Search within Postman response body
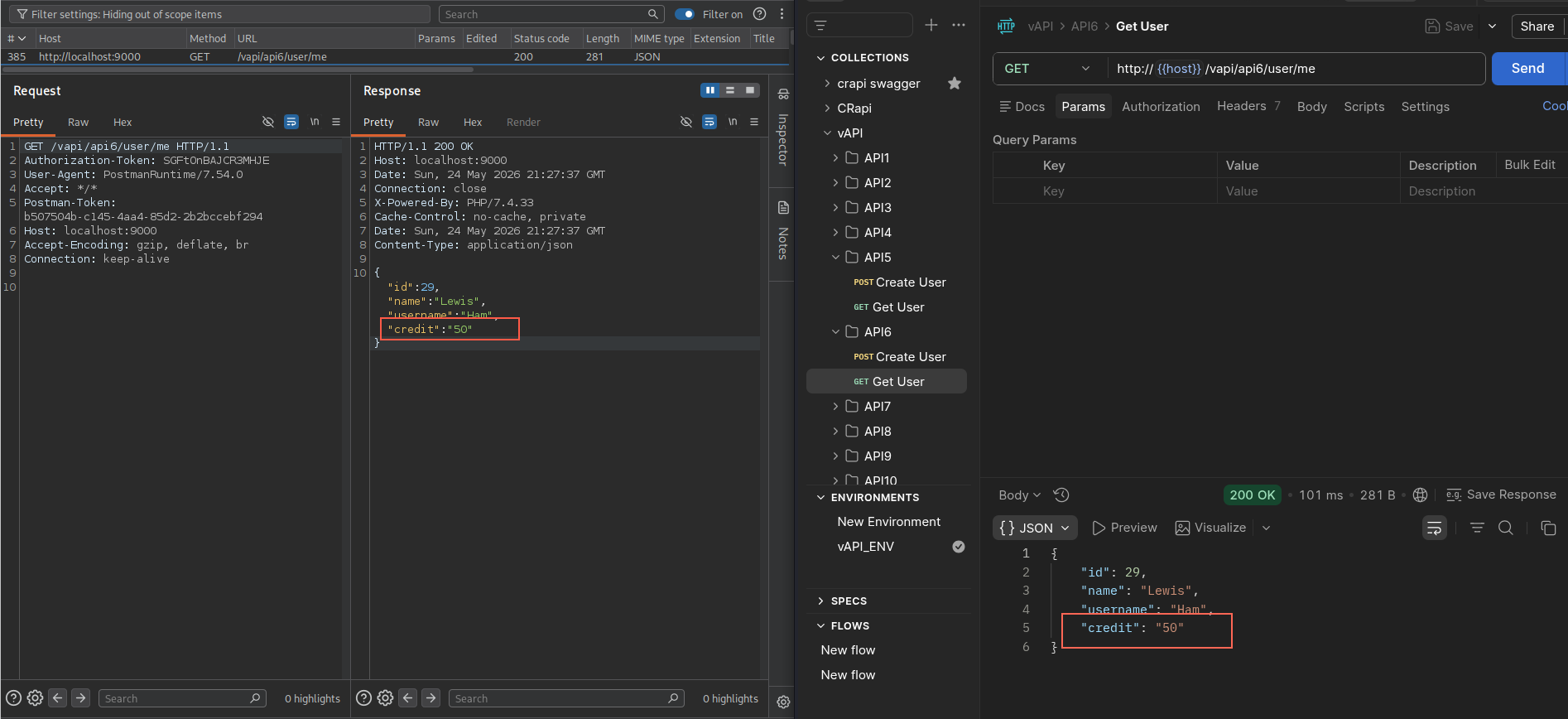The image size is (1568, 719). 1506,528
